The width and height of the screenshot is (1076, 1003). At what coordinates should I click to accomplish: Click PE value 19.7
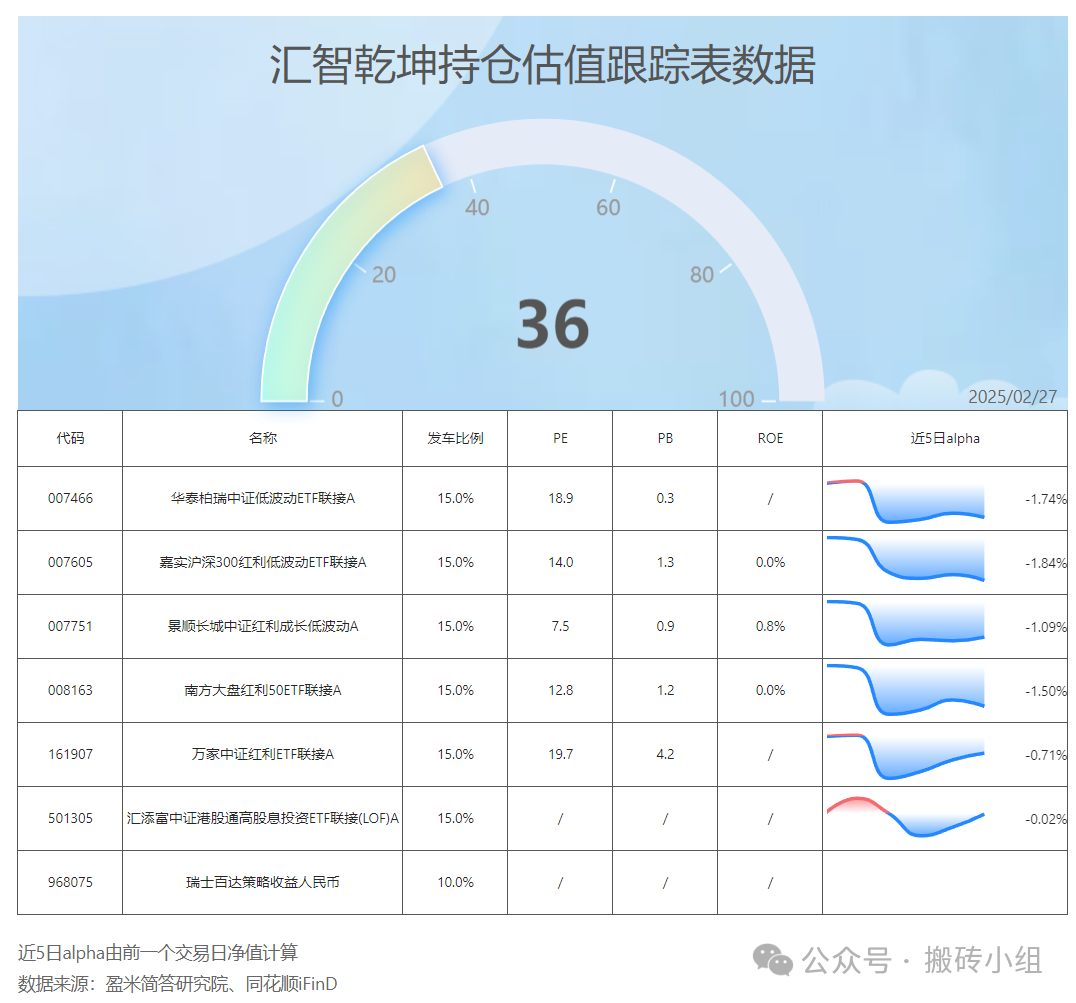click(x=560, y=755)
